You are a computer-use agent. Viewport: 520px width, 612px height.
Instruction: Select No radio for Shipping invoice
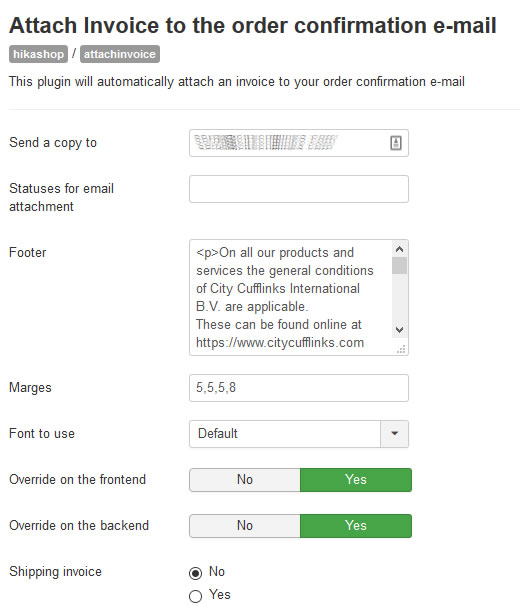click(x=195, y=573)
